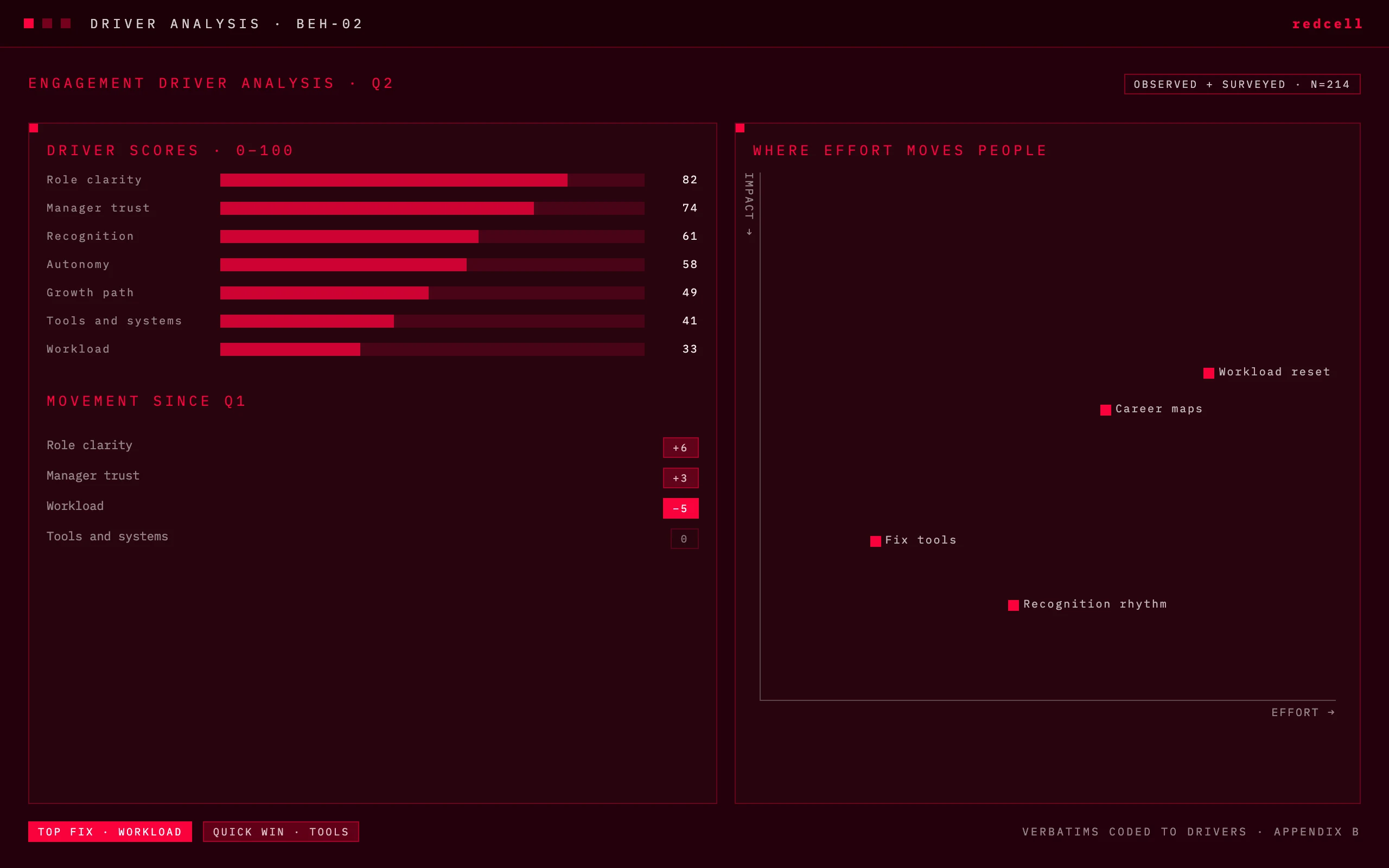Click the Growth path score value 49
Image resolution: width=1389 pixels, height=868 pixels.
click(x=690, y=292)
